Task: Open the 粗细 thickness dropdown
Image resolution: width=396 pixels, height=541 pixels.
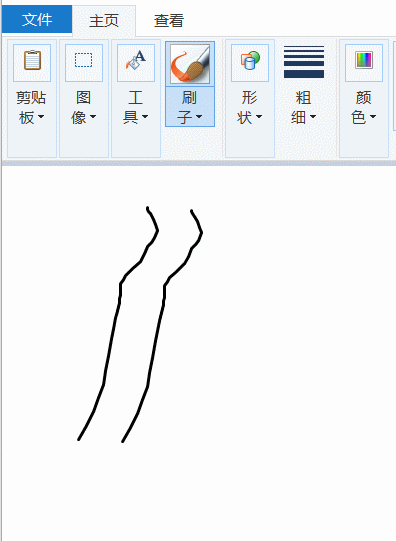Action: (x=304, y=107)
